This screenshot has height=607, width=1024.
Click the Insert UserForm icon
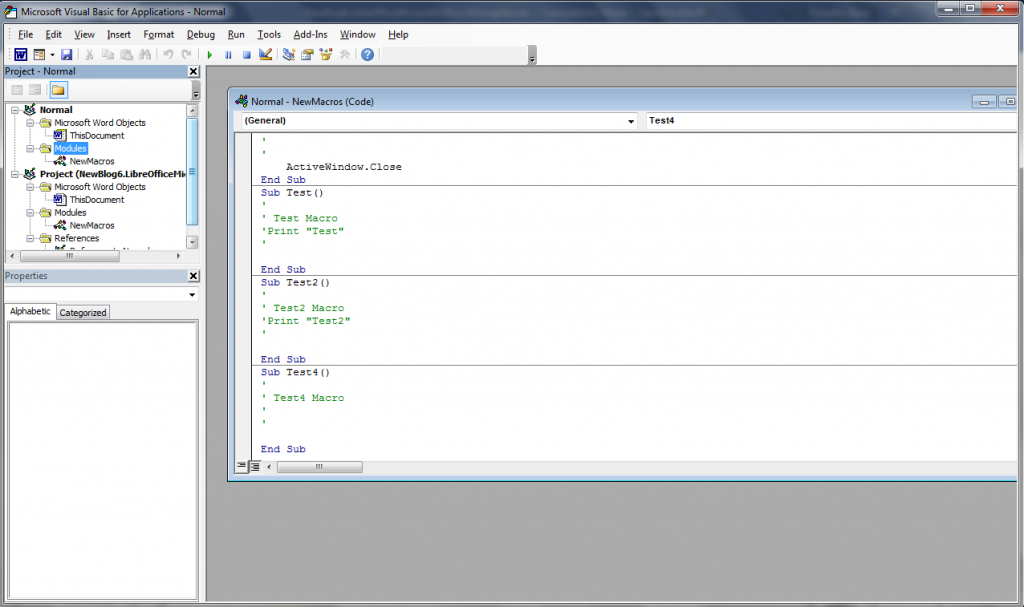pyautogui.click(x=39, y=54)
